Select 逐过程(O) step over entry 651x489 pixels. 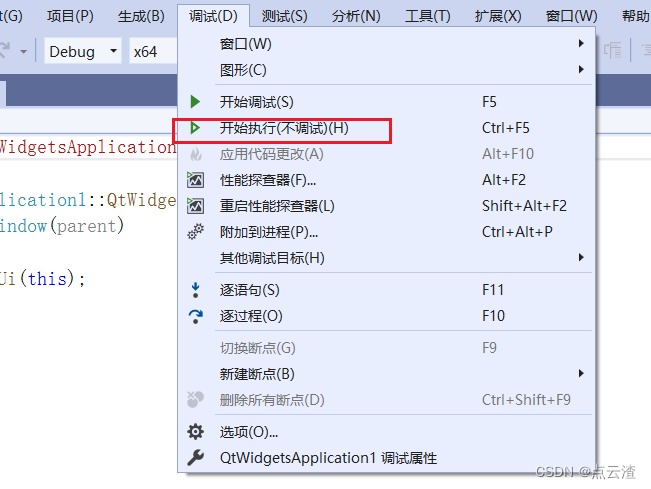[386, 316]
